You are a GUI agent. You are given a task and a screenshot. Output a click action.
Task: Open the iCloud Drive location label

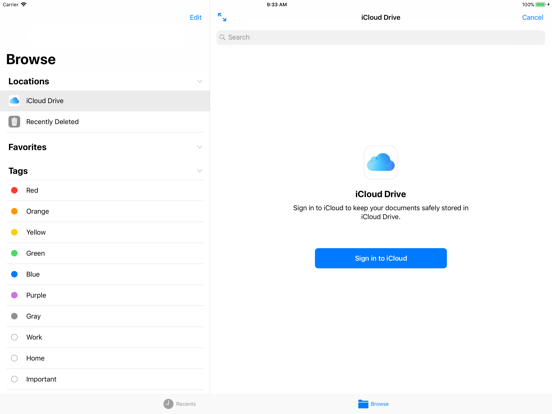tap(45, 101)
